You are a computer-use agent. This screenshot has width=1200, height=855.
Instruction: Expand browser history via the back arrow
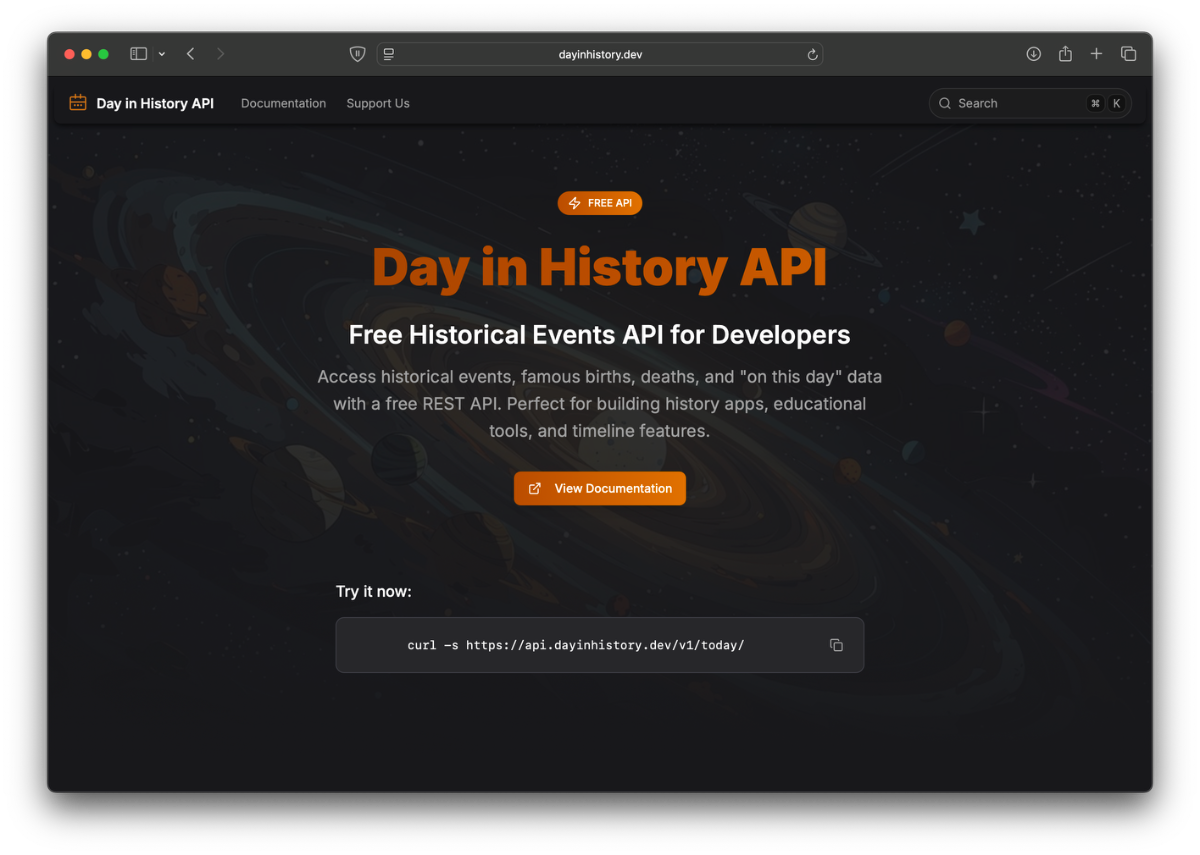point(190,54)
